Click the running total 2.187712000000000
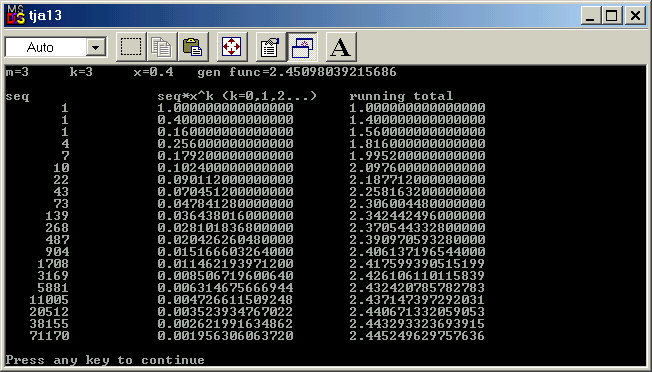 (x=417, y=180)
